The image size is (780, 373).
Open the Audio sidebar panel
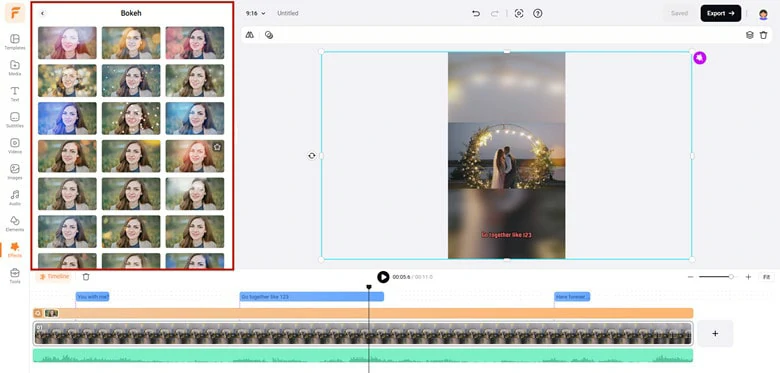coord(15,197)
